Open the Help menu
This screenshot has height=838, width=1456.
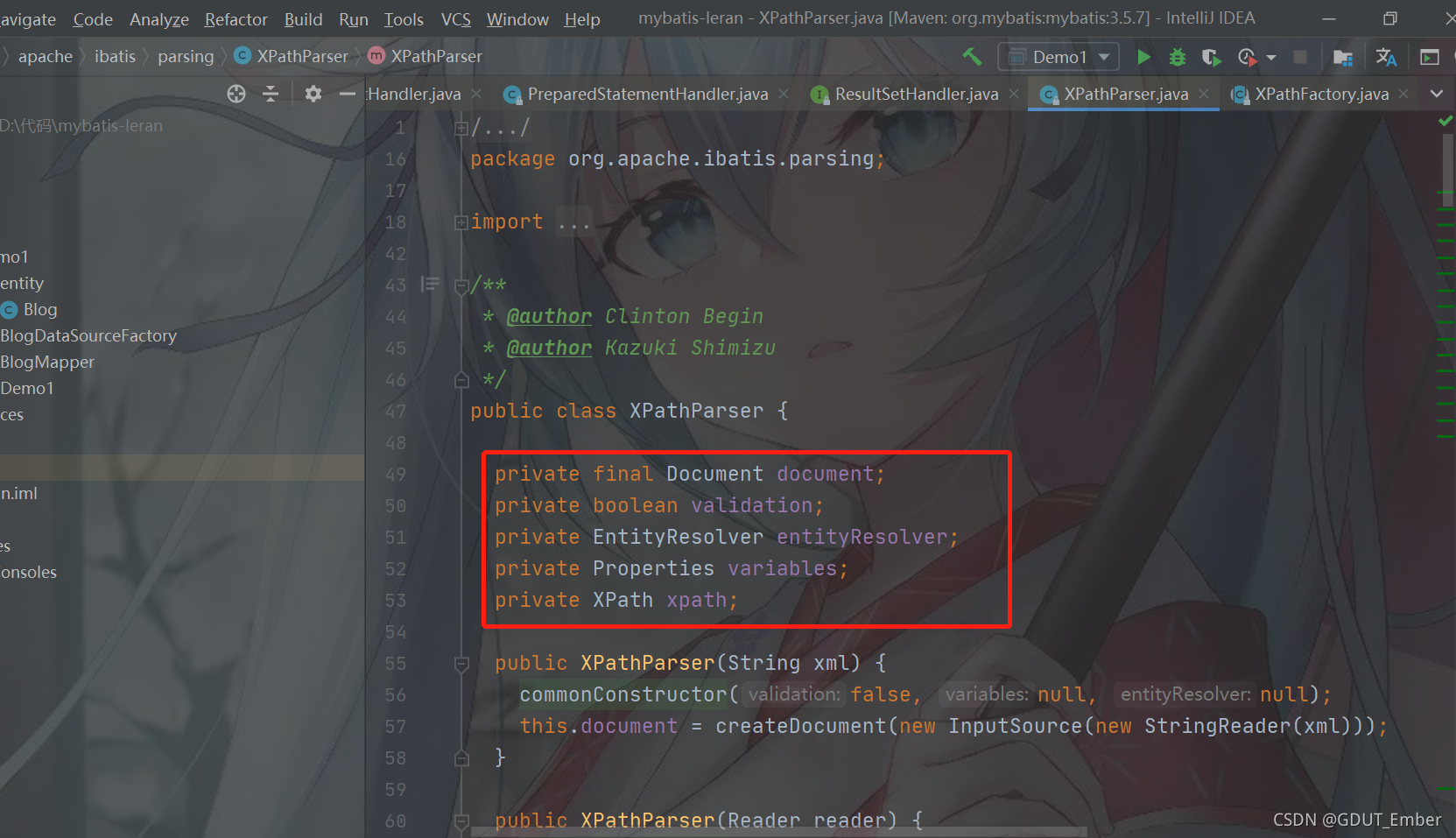tap(582, 19)
